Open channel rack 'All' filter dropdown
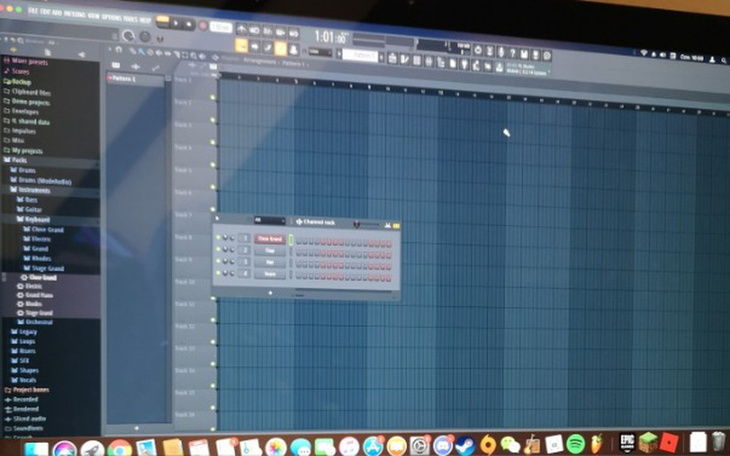730x456 pixels. pos(270,220)
